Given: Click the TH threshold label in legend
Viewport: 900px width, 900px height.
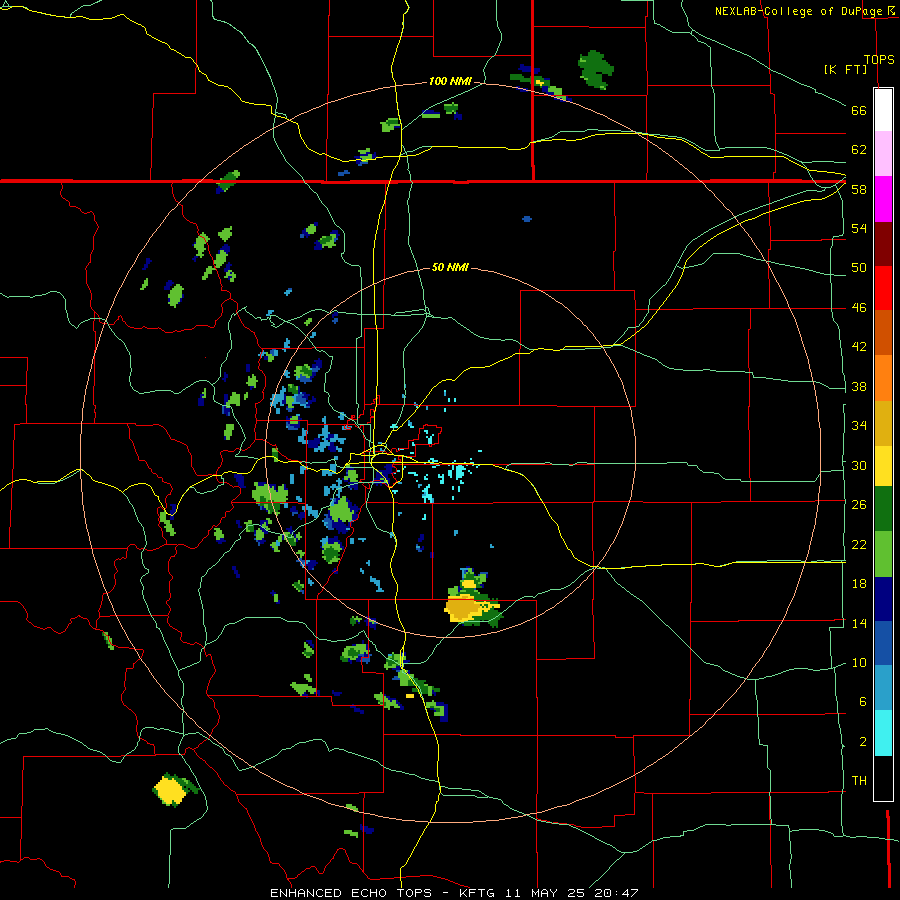Looking at the screenshot, I should coord(859,780).
